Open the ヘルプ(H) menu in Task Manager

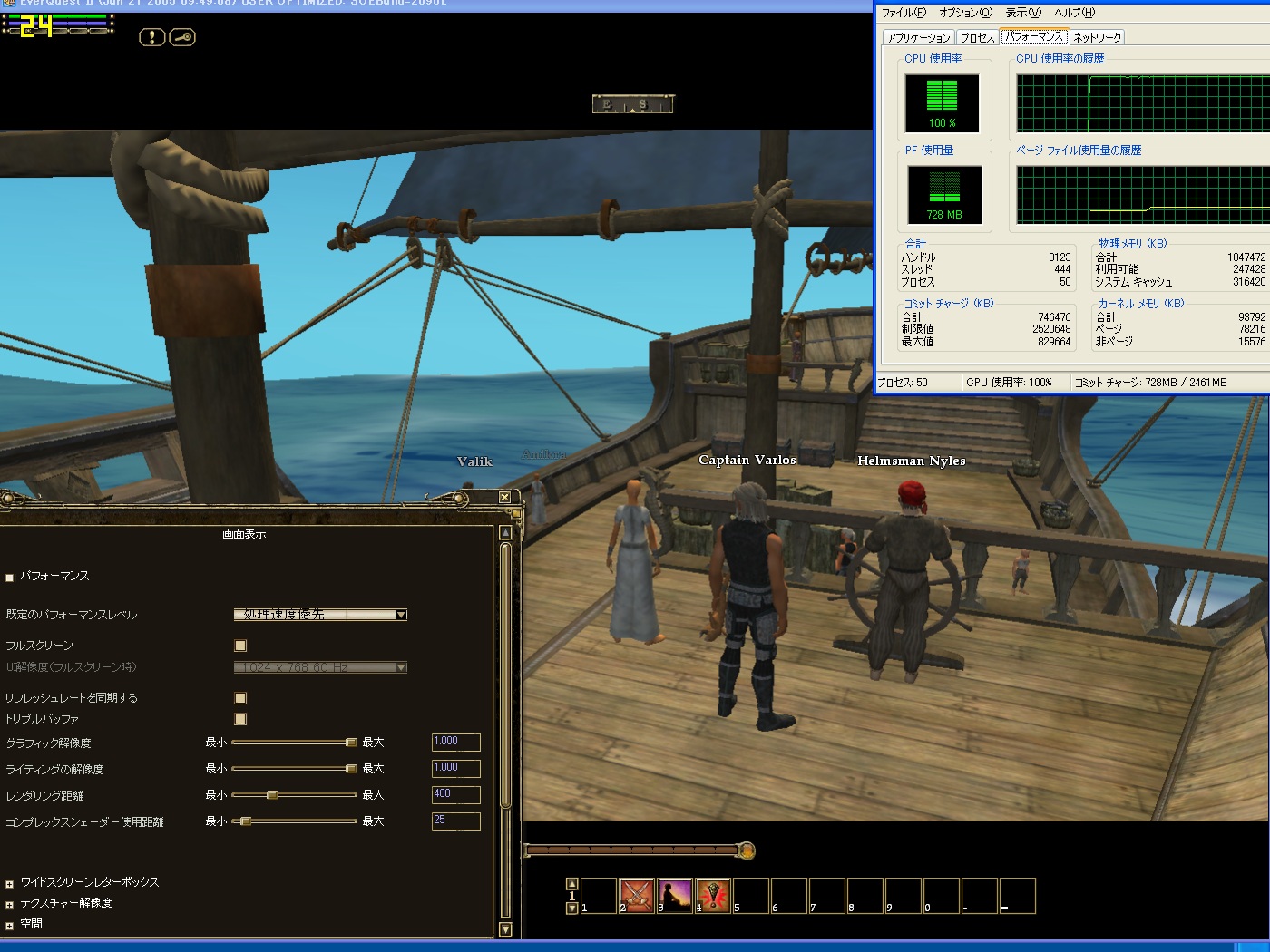[1075, 13]
